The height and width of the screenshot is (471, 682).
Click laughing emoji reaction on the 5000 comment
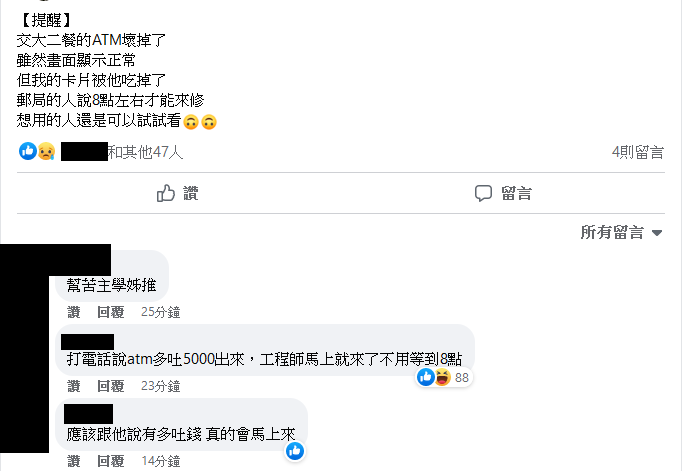click(x=442, y=377)
